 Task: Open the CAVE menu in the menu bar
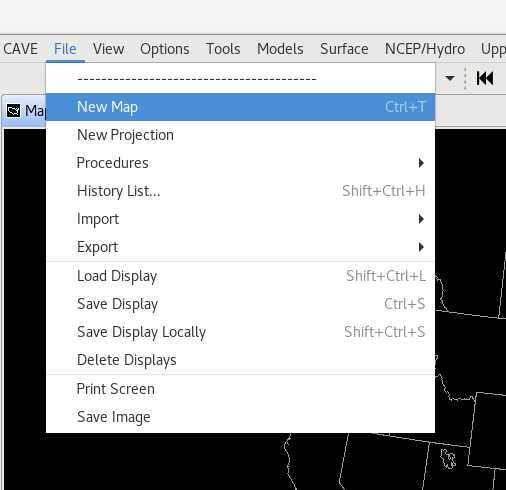[20, 49]
